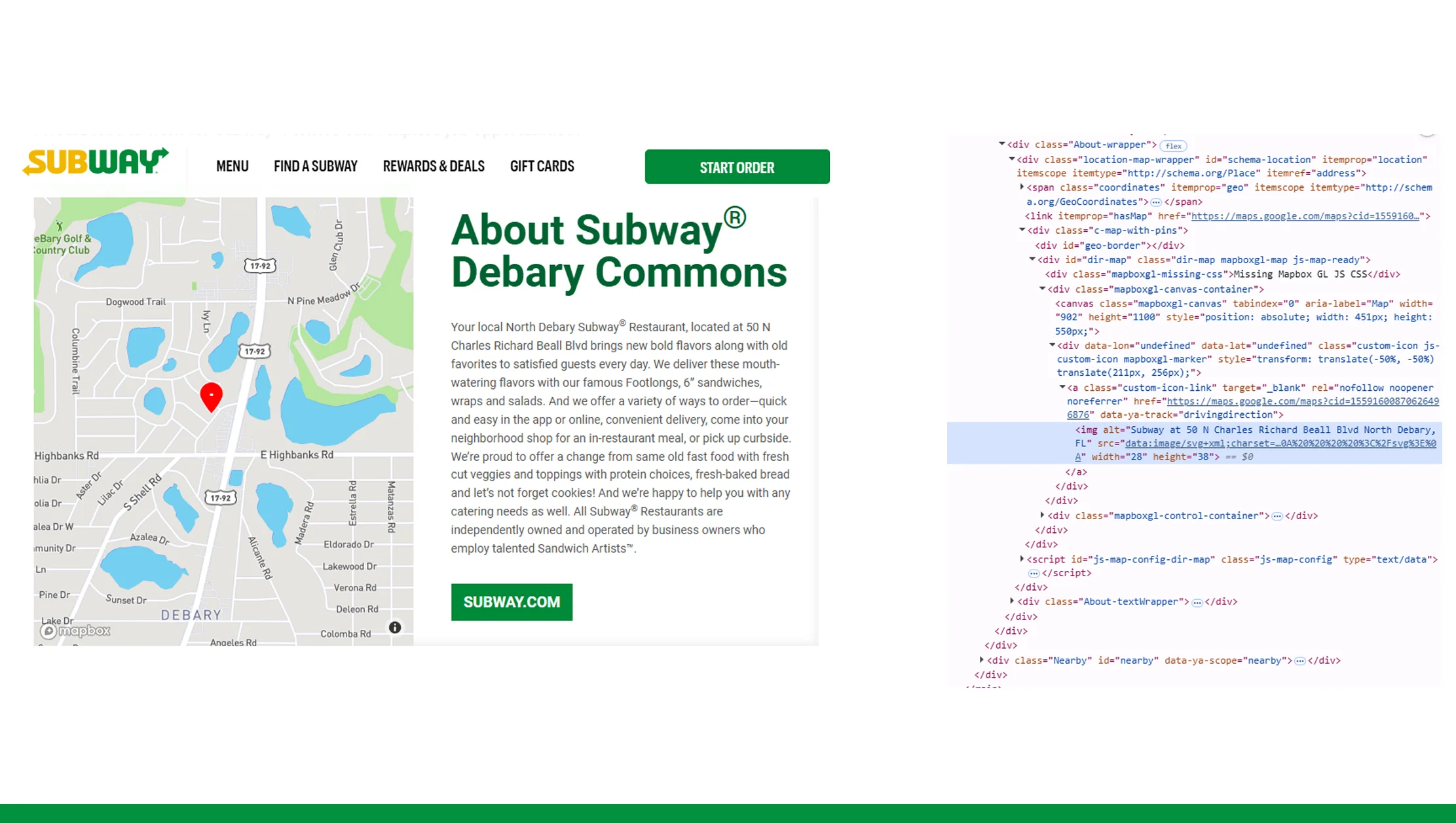
Task: Click the ellipsis next to mapboxgl-control-container
Action: [x=1277, y=516]
